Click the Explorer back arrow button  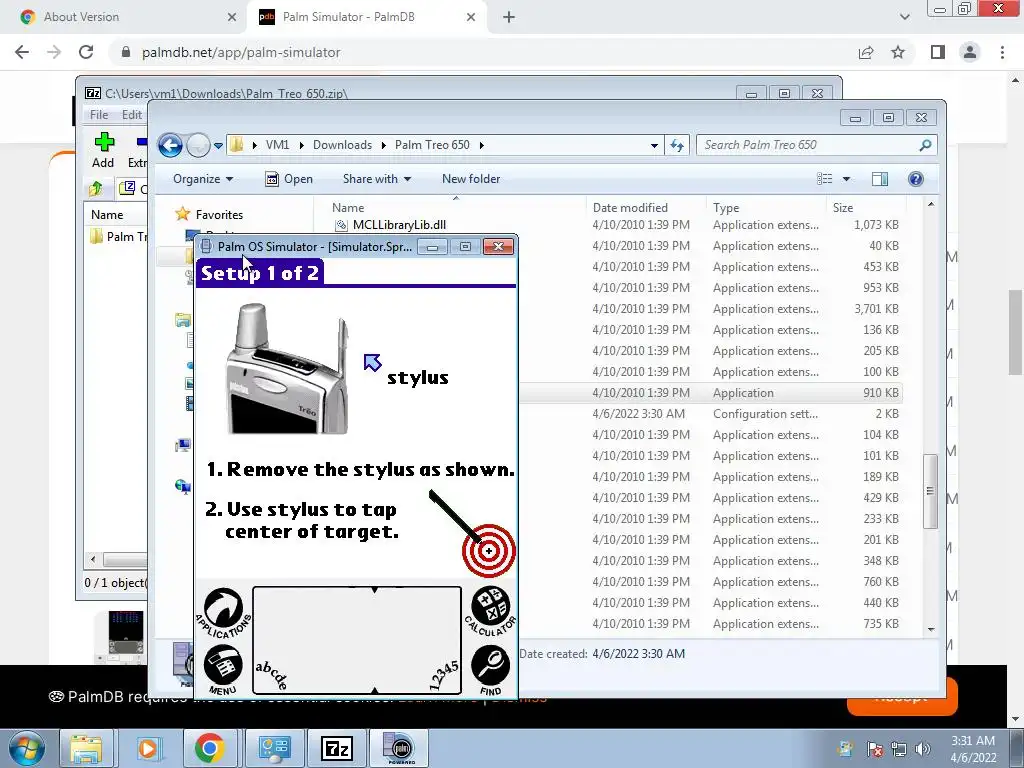click(x=170, y=145)
